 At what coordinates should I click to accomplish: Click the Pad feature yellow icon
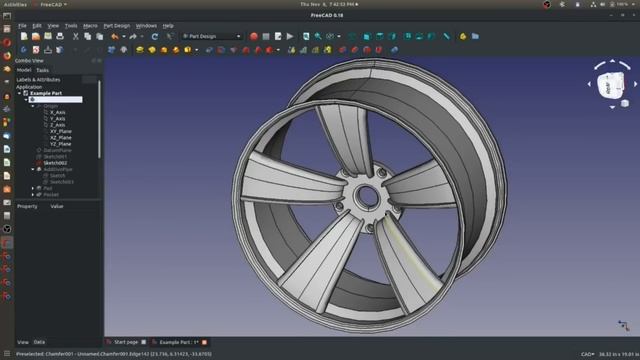[x=140, y=50]
